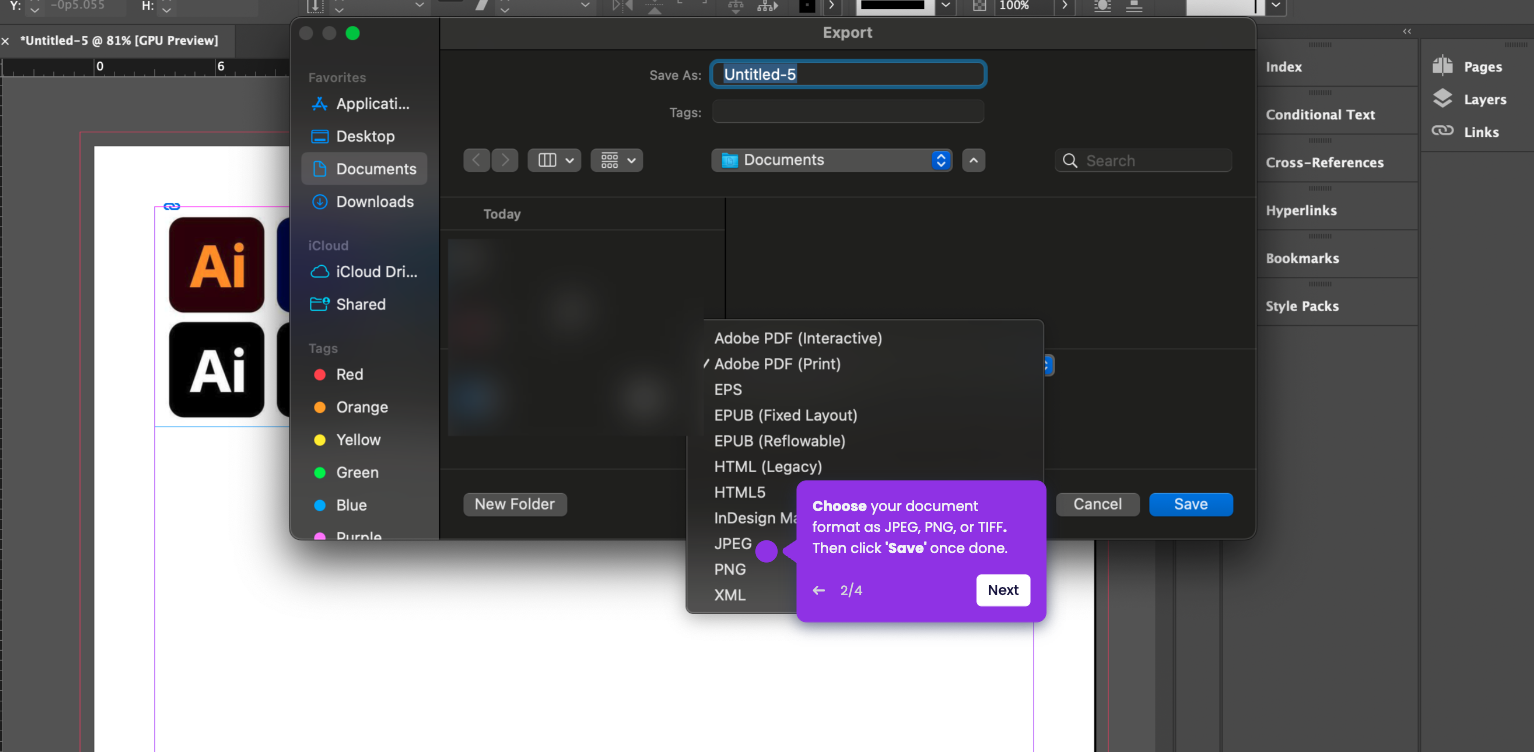Click the link badge above the image frame

pos(172,206)
